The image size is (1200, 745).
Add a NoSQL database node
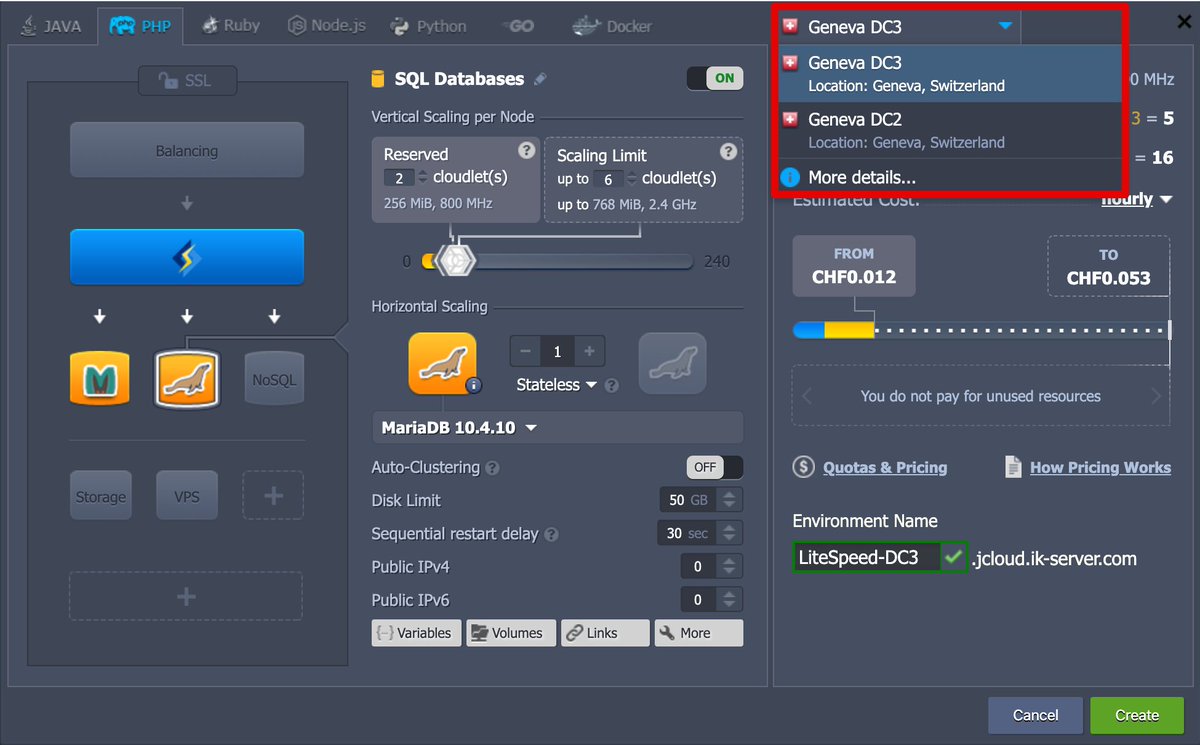pyautogui.click(x=274, y=379)
